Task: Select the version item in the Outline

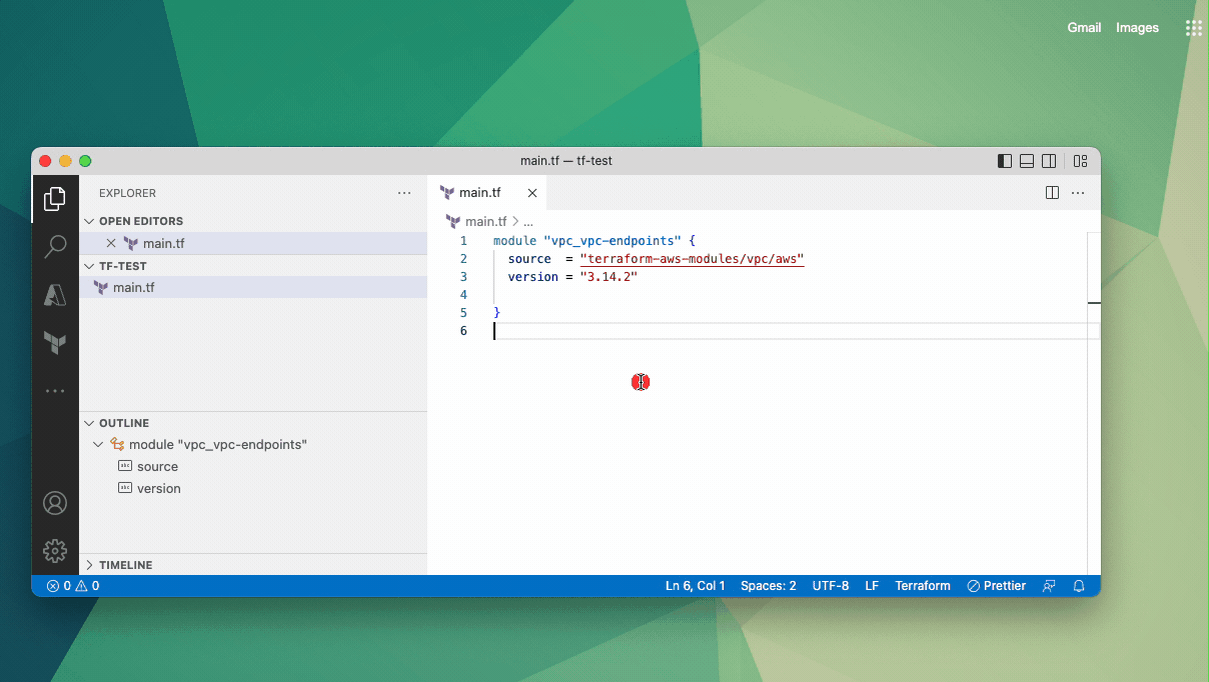Action: [x=160, y=488]
